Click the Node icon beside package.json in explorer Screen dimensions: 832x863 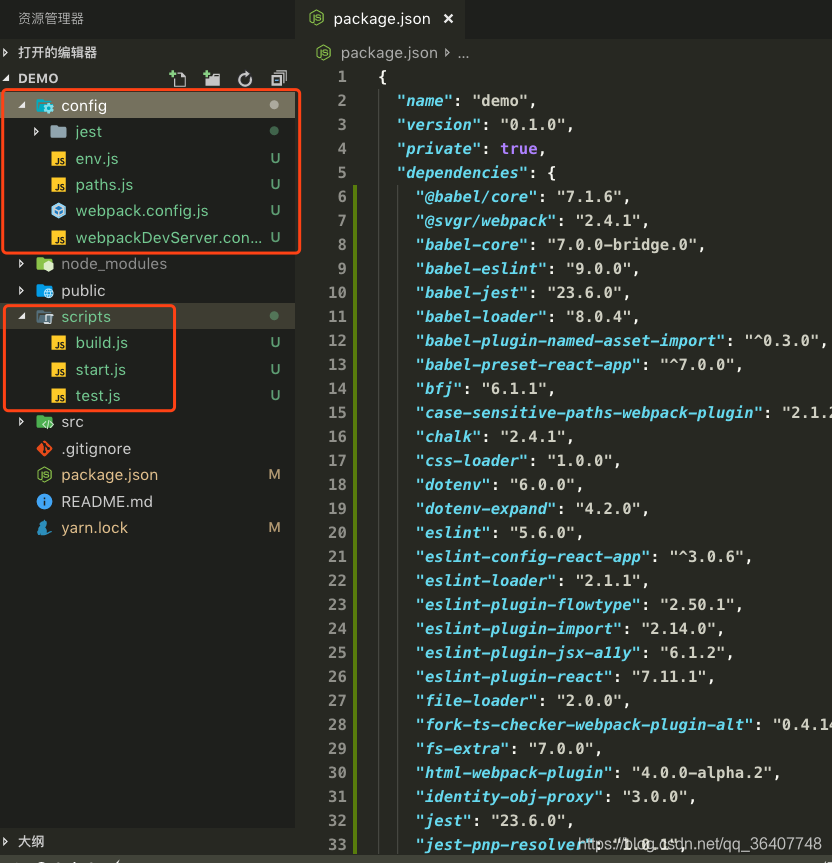(x=45, y=474)
